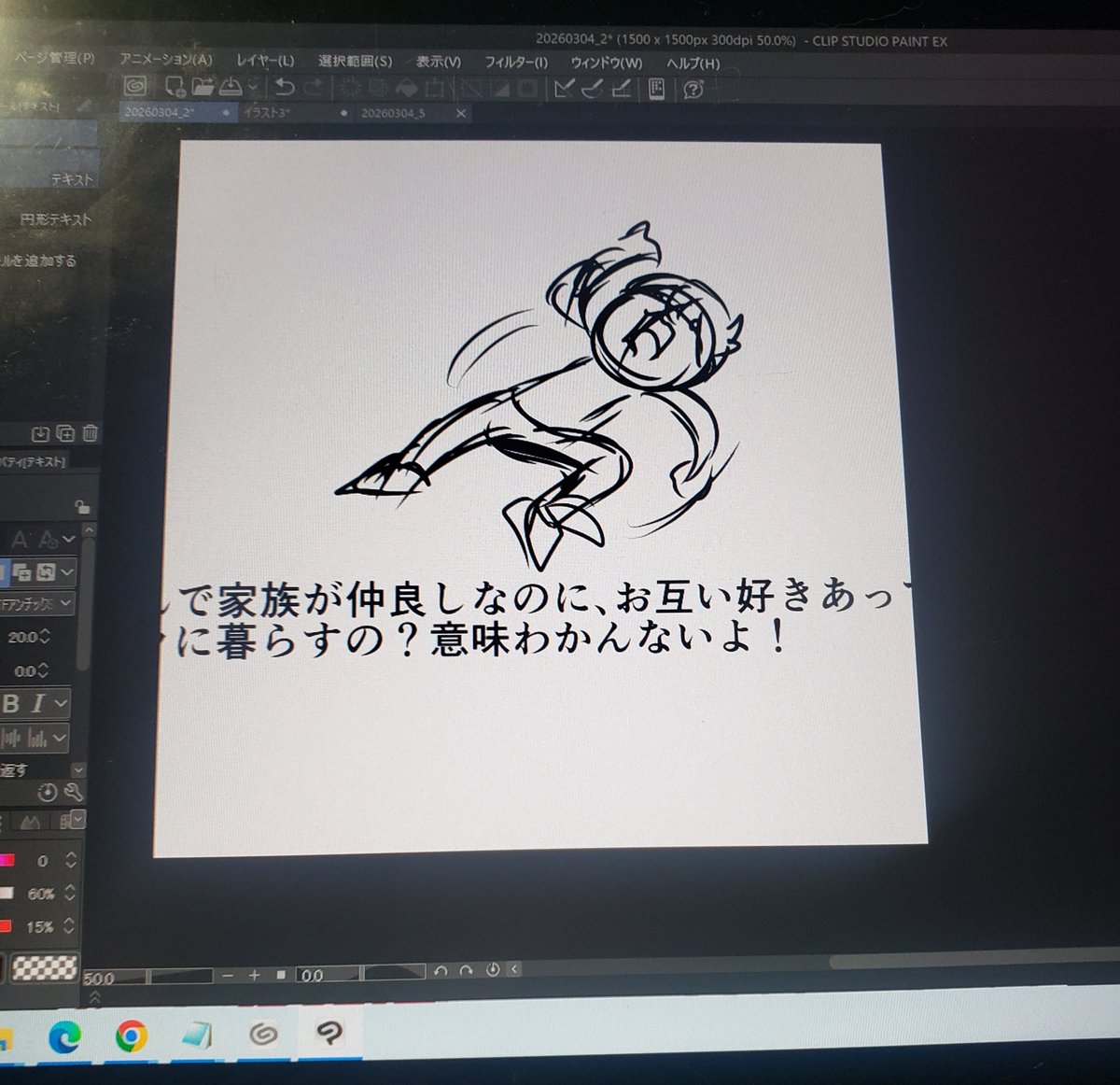
Task: Click the sub tool import icon
Action: (40, 433)
